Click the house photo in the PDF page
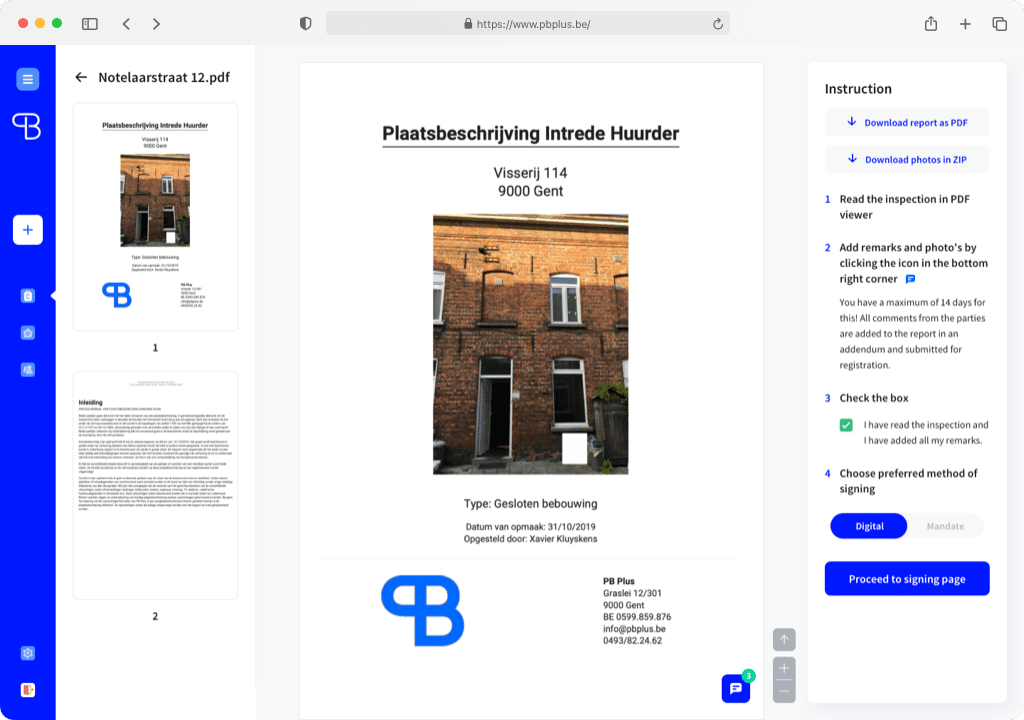Viewport: 1024px width, 720px height. pos(530,344)
